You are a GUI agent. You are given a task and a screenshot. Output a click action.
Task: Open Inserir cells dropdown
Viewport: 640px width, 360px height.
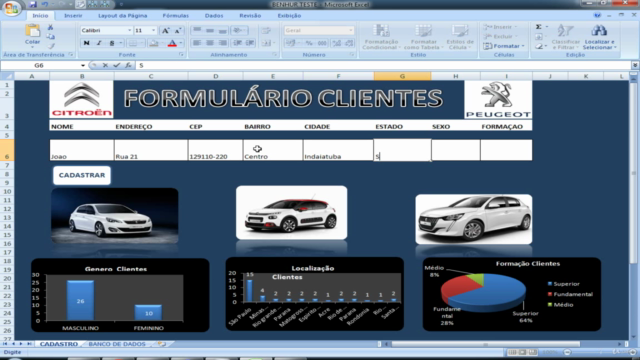coord(500,27)
